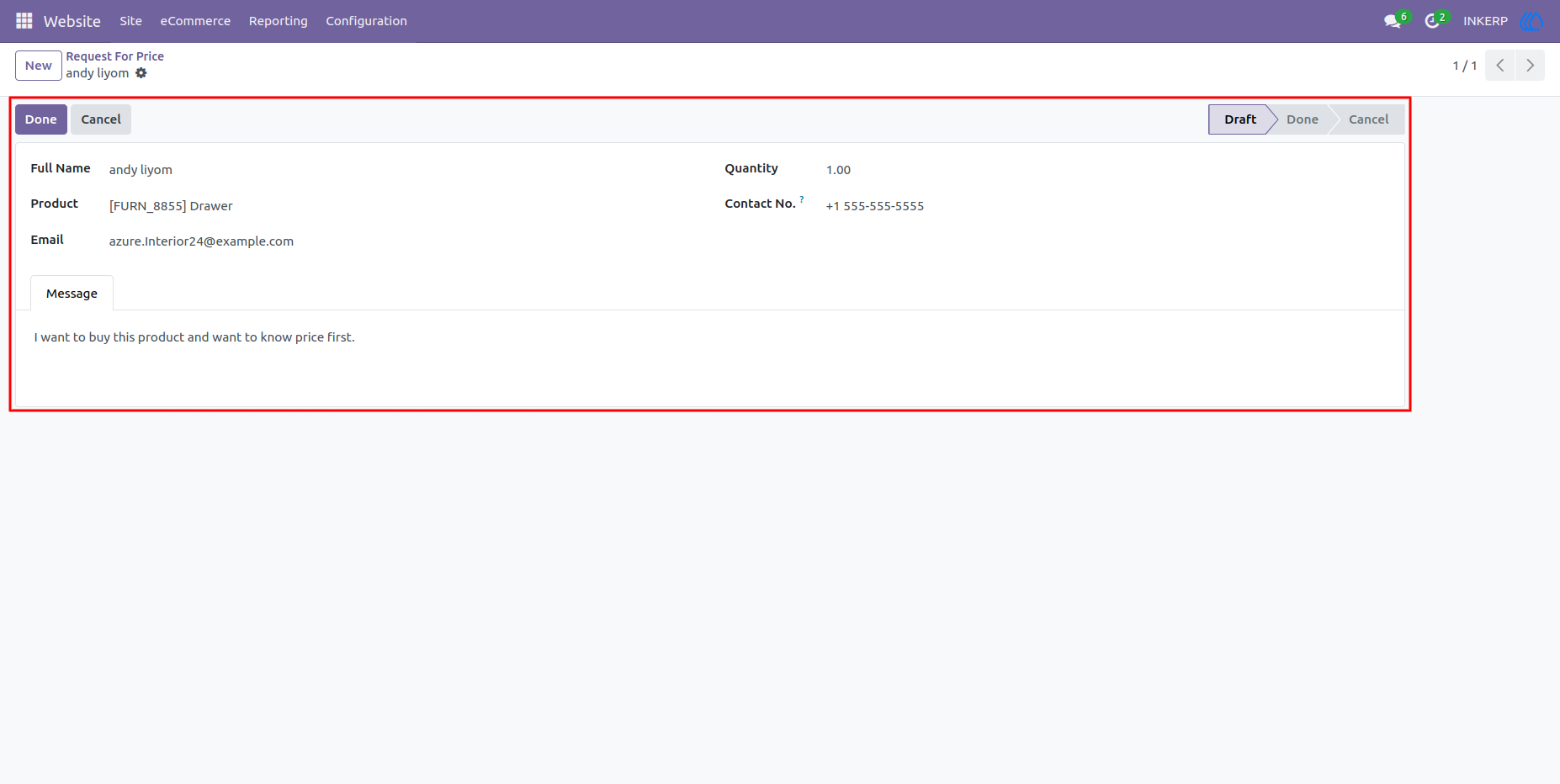This screenshot has width=1560, height=784.
Task: Open the Reporting menu
Action: [279, 21]
